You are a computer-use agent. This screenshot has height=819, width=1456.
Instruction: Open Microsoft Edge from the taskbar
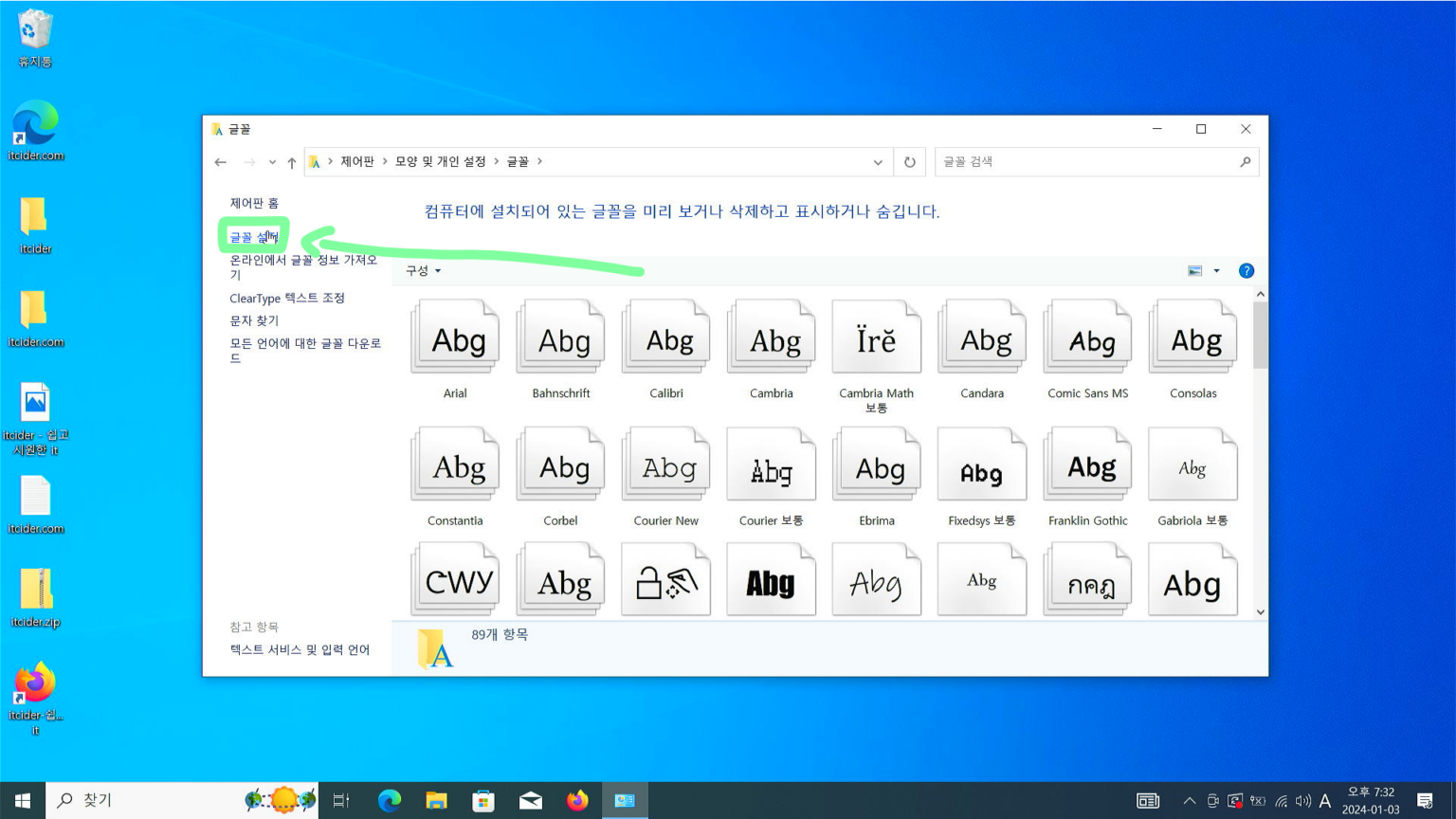point(389,800)
